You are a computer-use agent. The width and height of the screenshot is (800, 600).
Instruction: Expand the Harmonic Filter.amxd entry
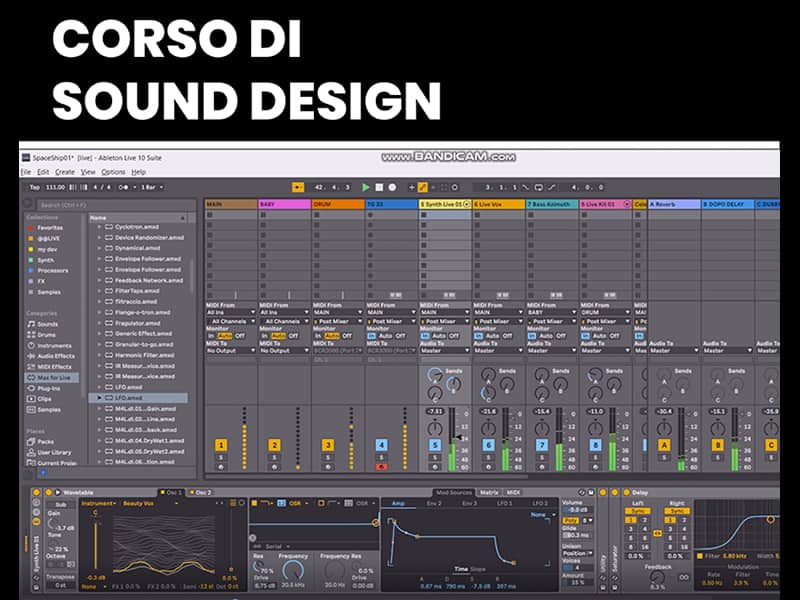[99, 355]
